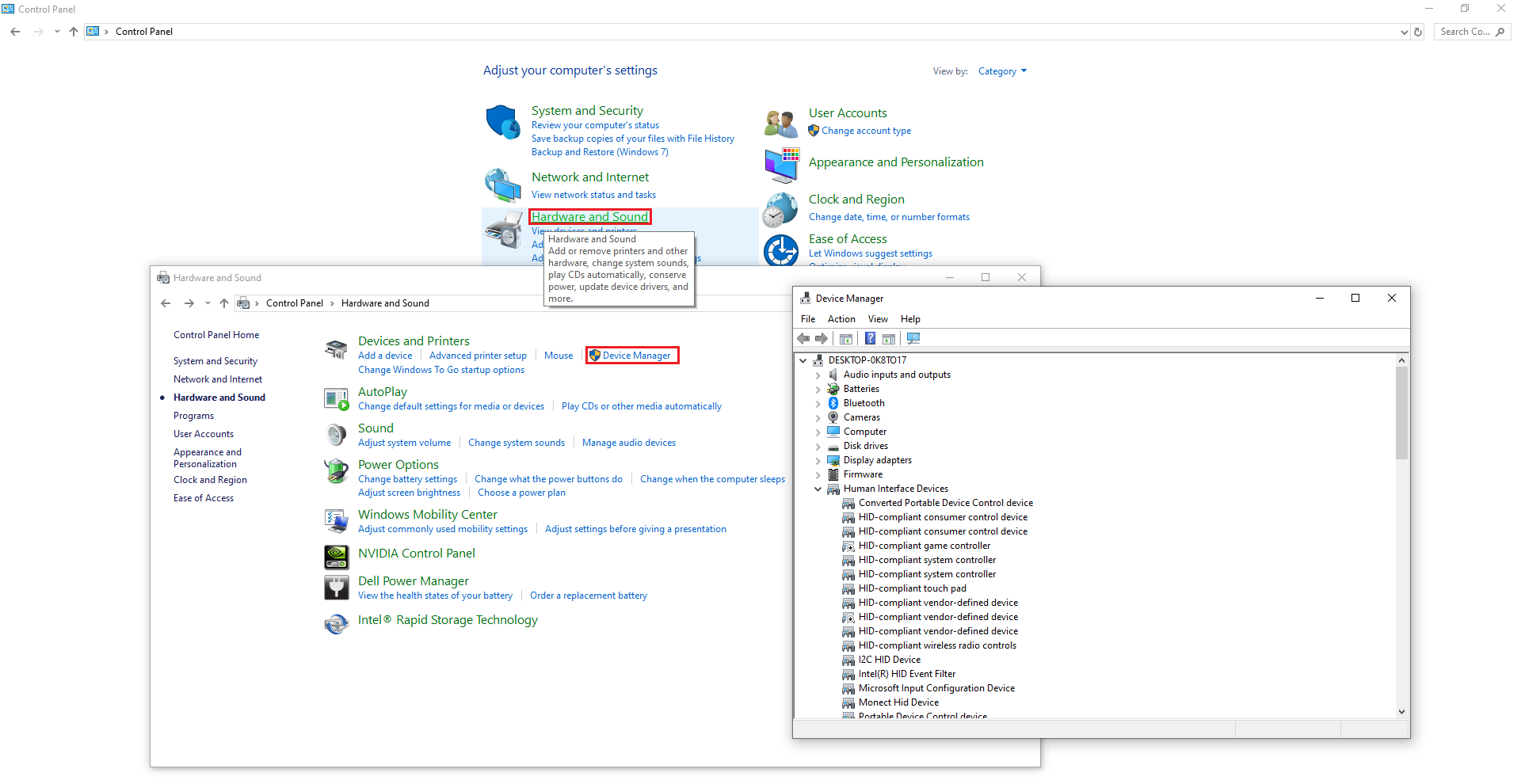Click the Search Control Panel field
This screenshot has height=784, width=1521.
click(x=1465, y=32)
